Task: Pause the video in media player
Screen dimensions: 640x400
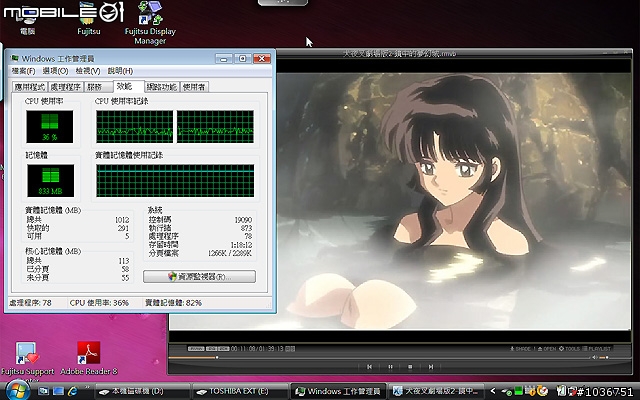Action: (390, 367)
